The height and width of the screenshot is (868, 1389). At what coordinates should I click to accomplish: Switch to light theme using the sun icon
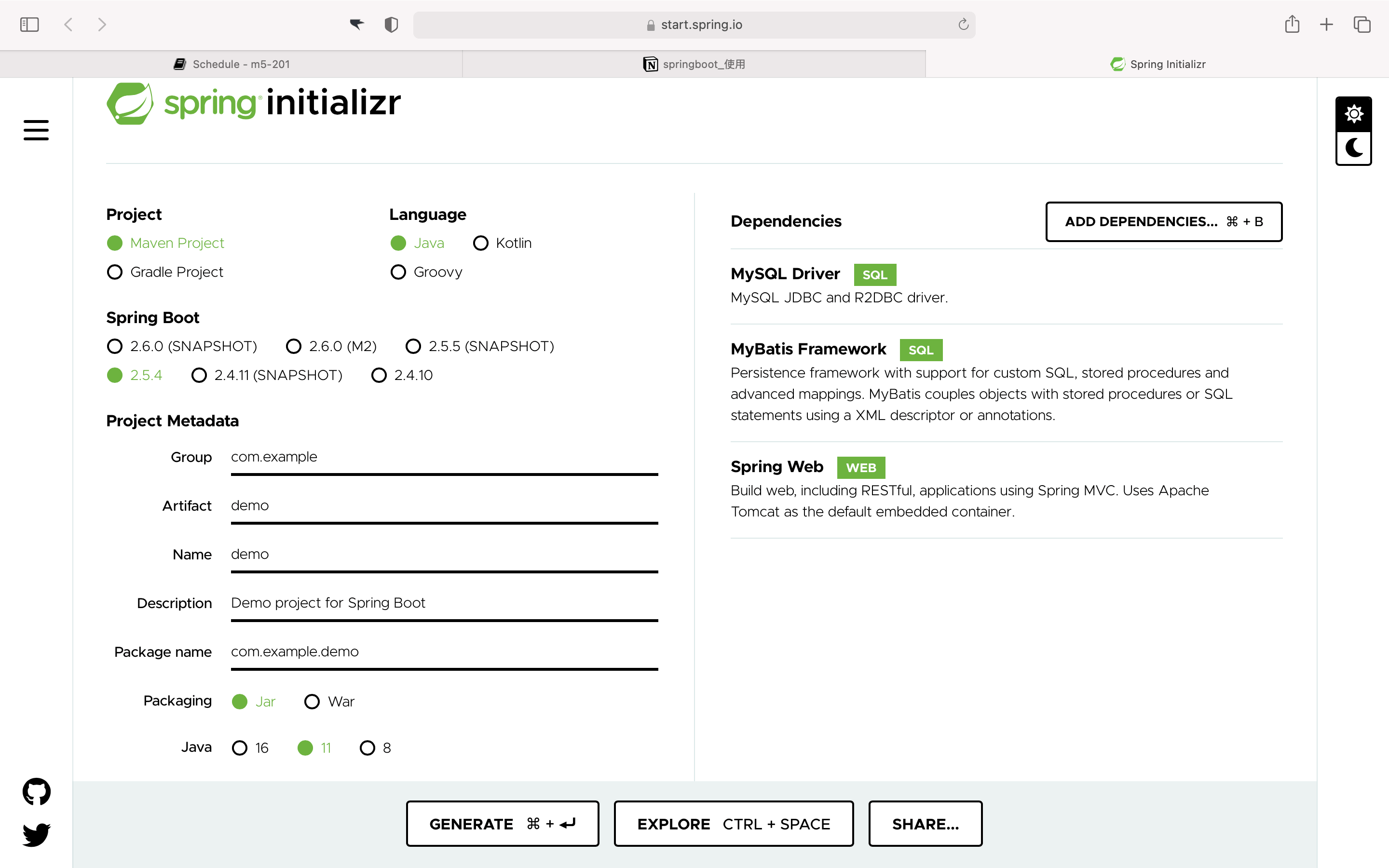(1353, 113)
